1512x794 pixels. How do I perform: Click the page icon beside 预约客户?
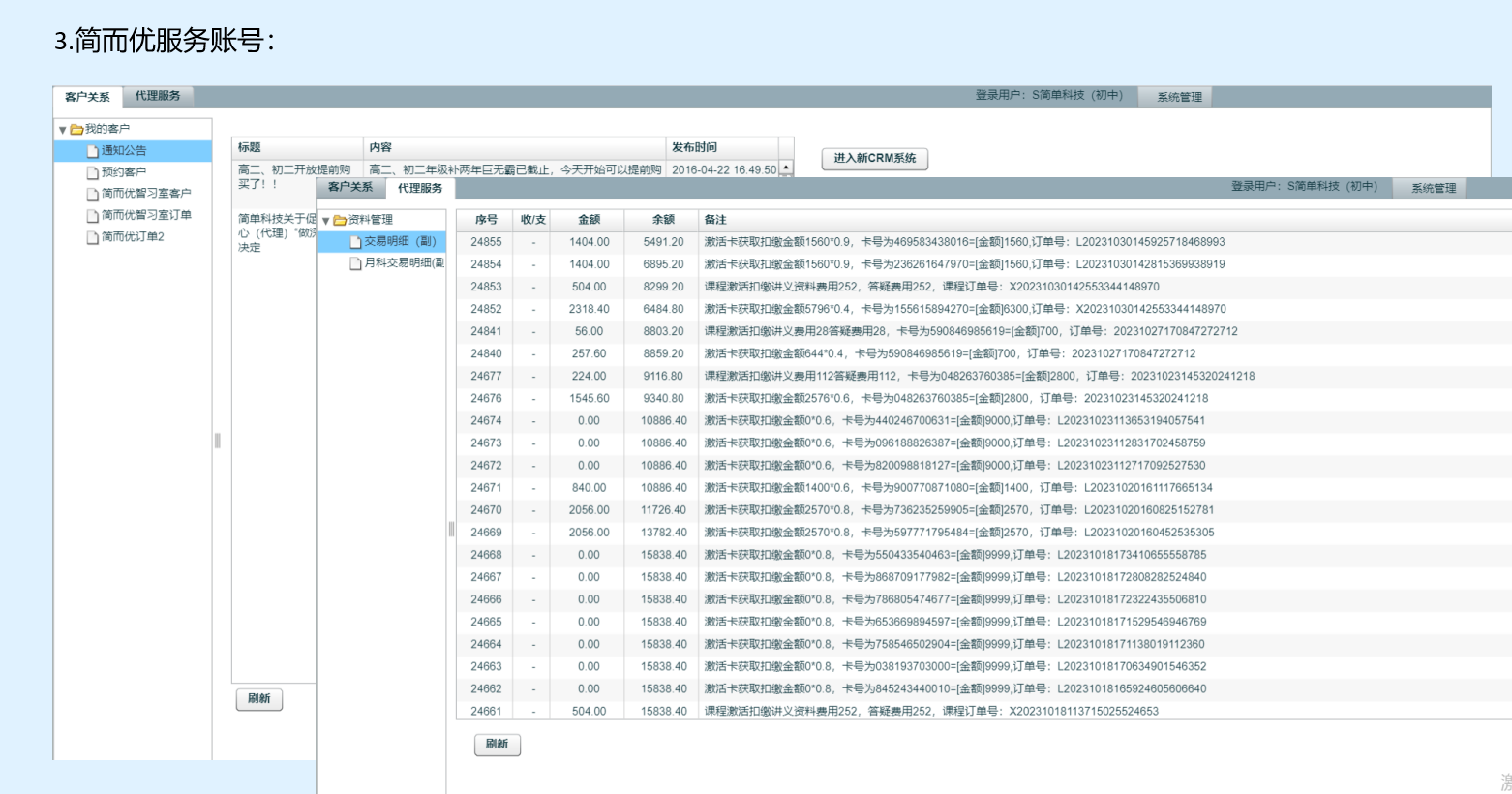[x=93, y=172]
